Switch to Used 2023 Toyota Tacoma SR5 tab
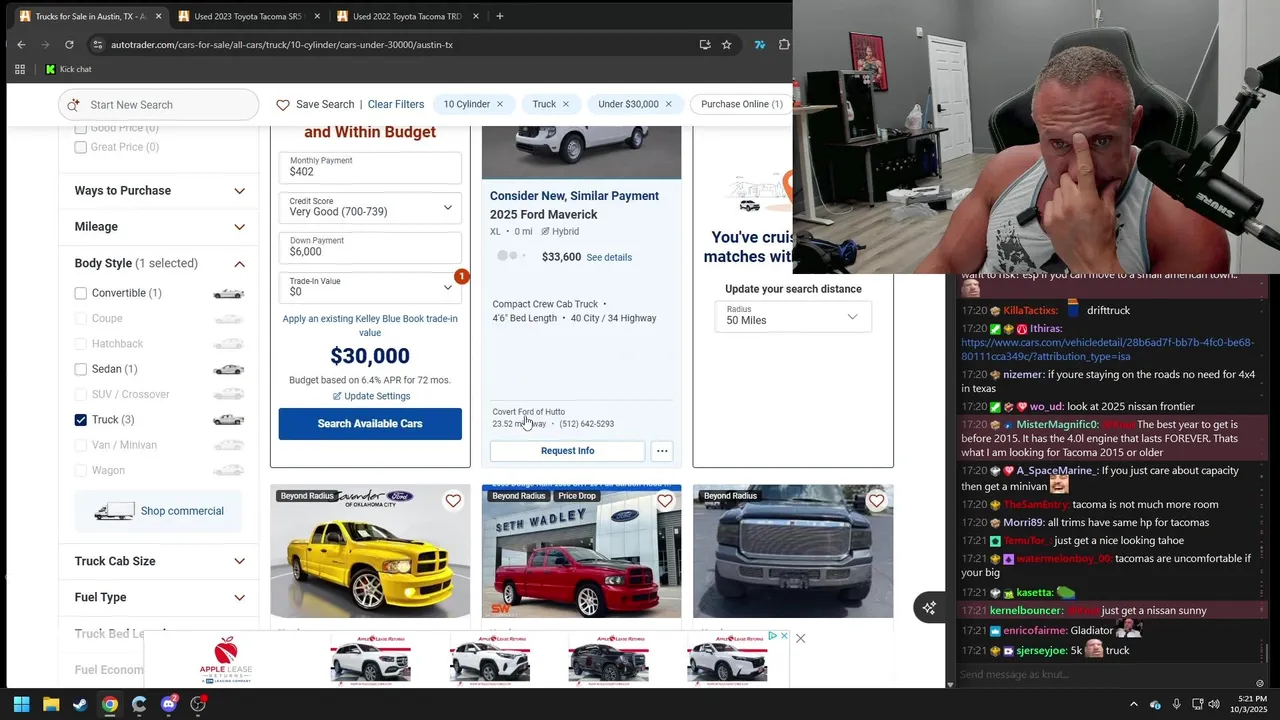 point(247,16)
